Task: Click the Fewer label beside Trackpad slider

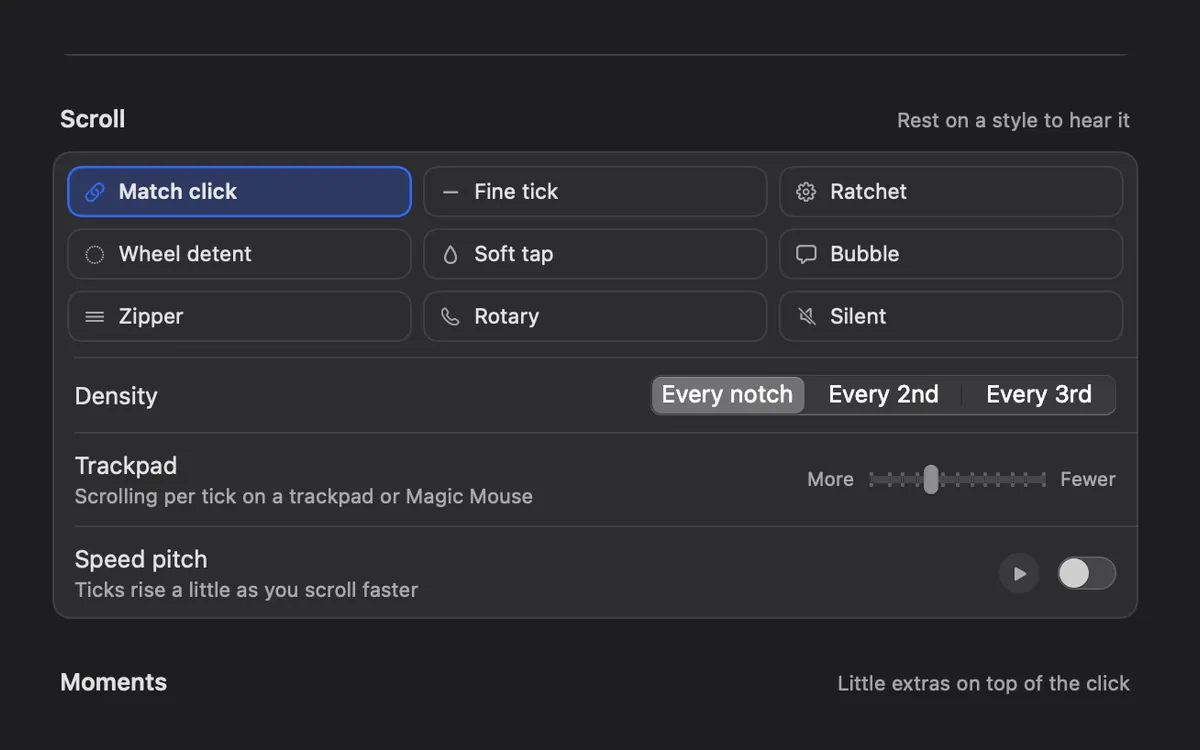Action: pos(1088,479)
